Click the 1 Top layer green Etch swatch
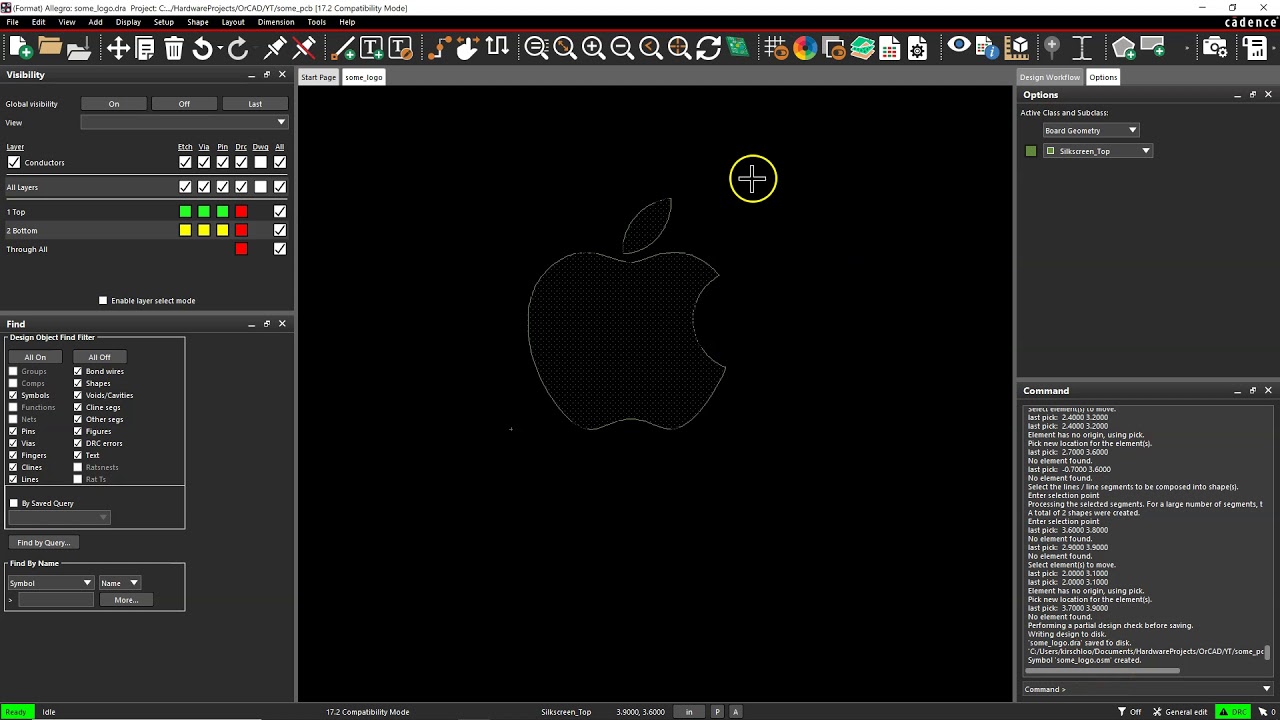Viewport: 1280px width, 720px height. pyautogui.click(x=185, y=212)
